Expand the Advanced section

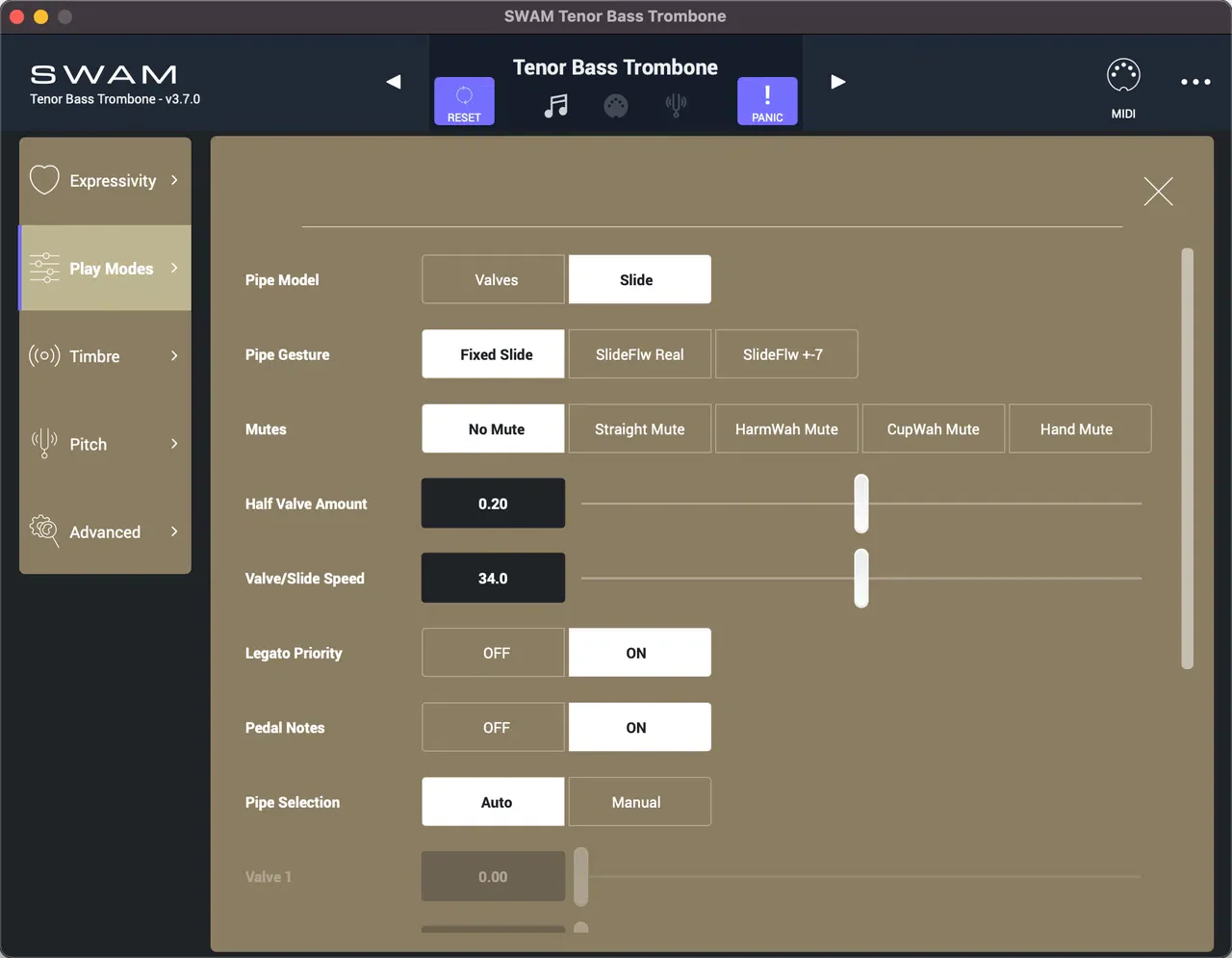105,532
